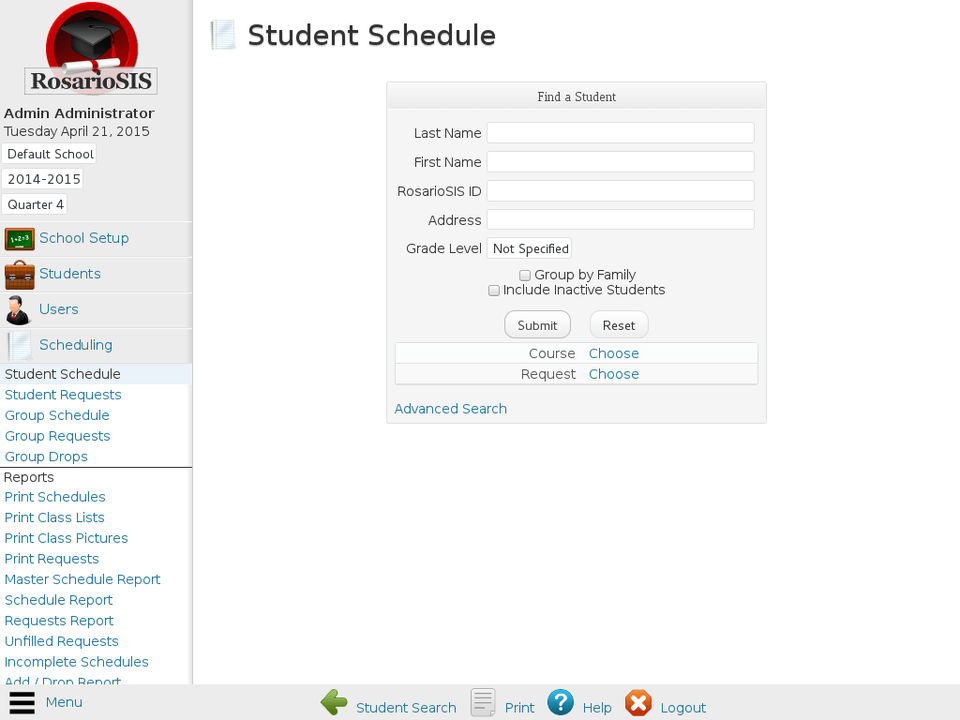The image size is (960, 720).
Task: Click the green arrow Student Search icon
Action: (x=334, y=702)
